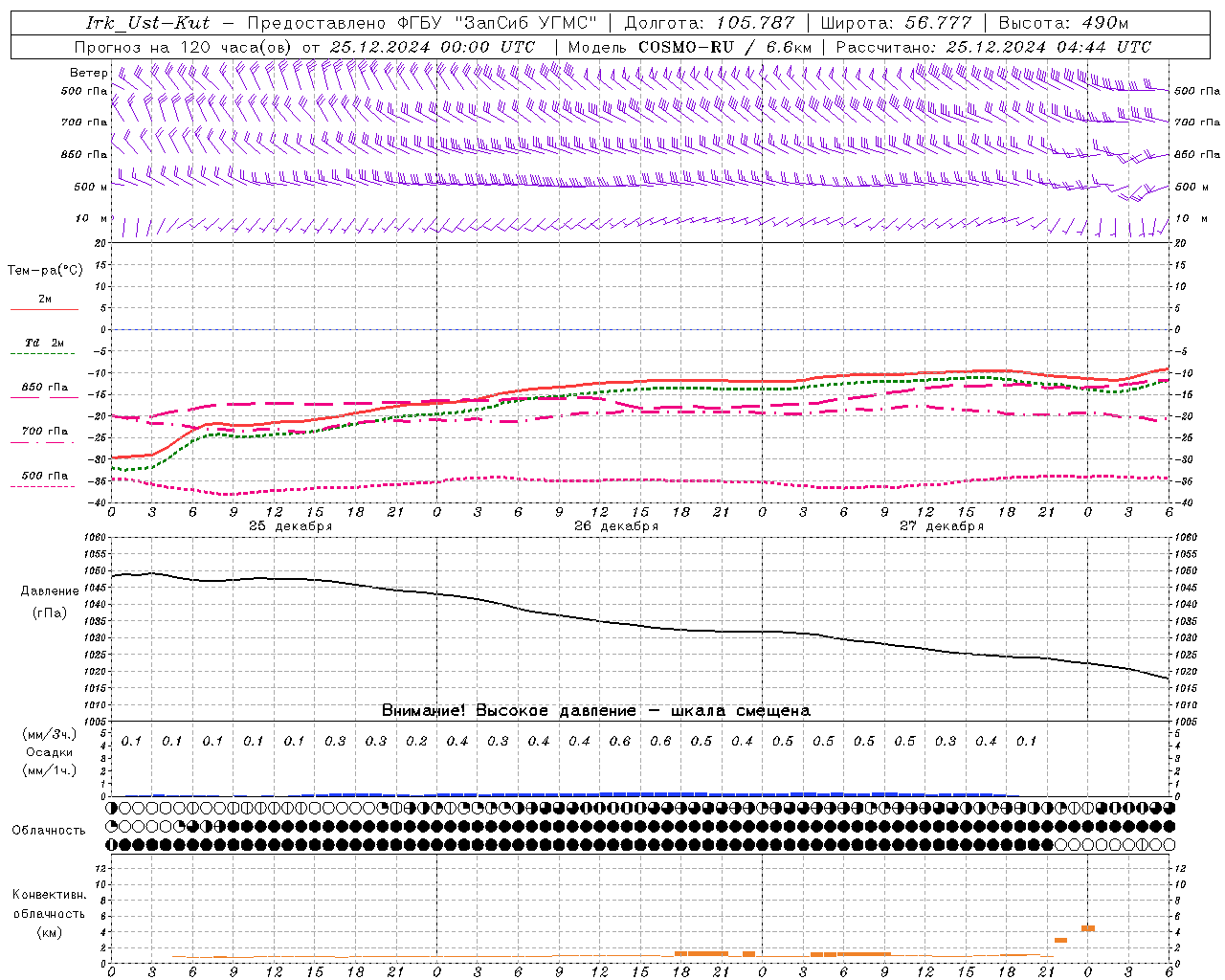Click the 700 гПа dash-dot legend line sample
The image size is (1225, 980).
tap(42, 443)
